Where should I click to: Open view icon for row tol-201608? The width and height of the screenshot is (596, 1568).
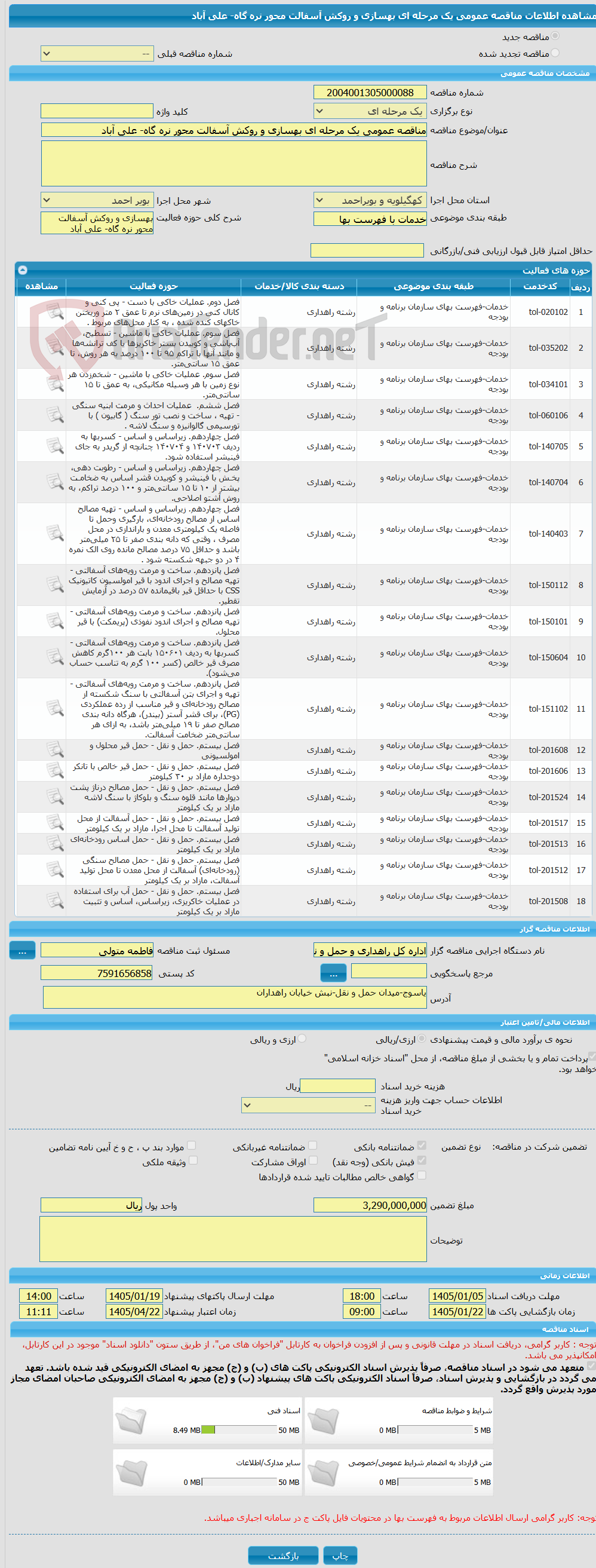point(55,749)
